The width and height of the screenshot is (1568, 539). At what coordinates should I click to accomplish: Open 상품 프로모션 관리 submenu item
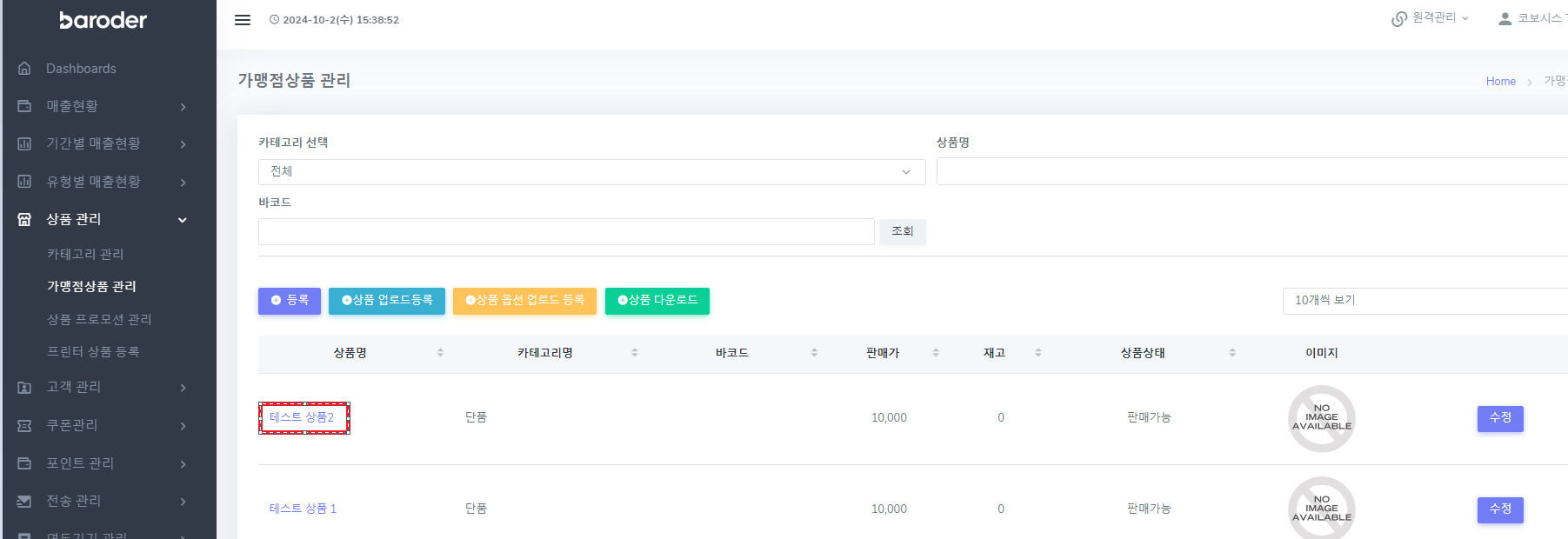(x=99, y=319)
